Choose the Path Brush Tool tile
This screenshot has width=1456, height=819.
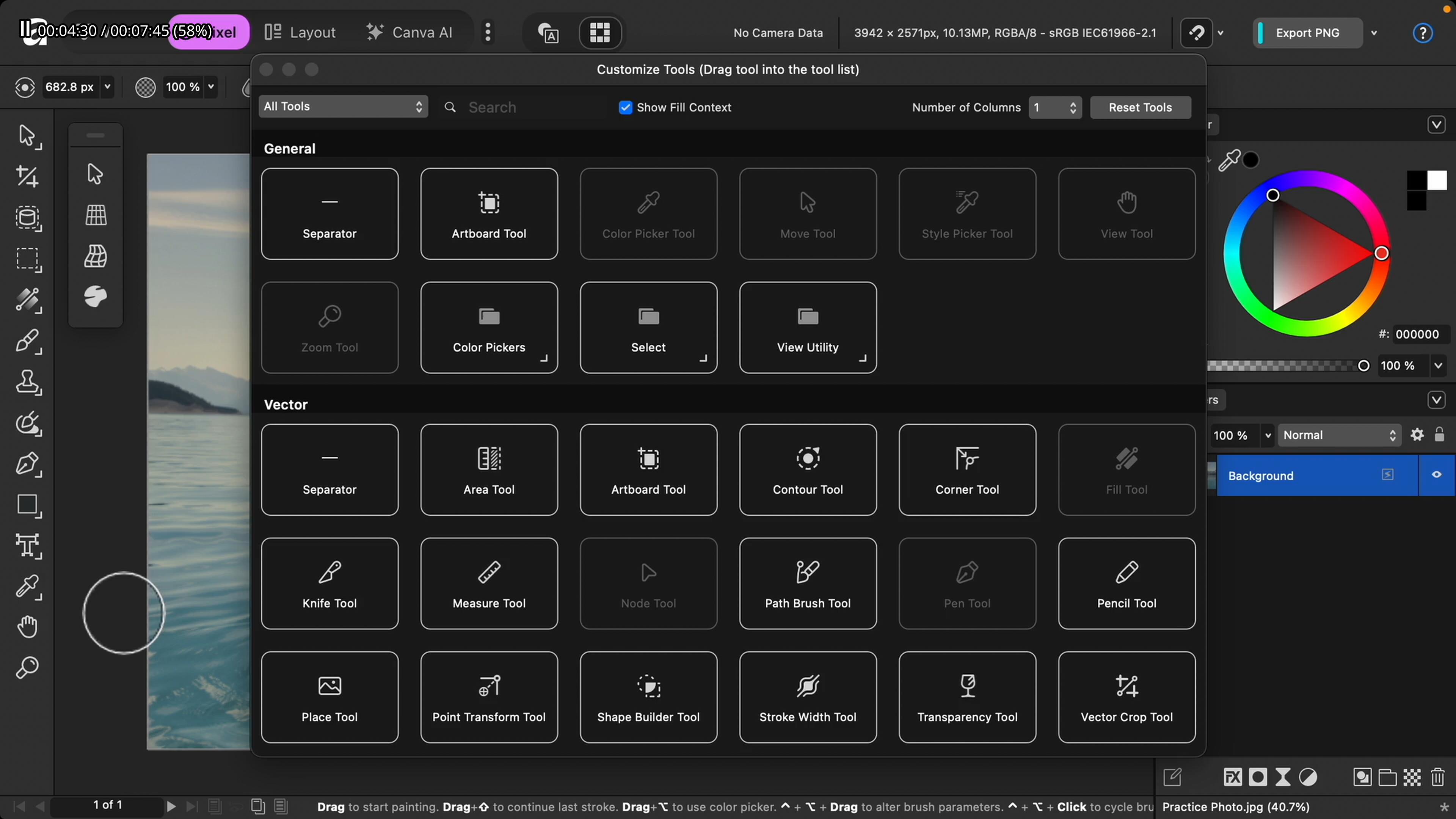tap(808, 583)
